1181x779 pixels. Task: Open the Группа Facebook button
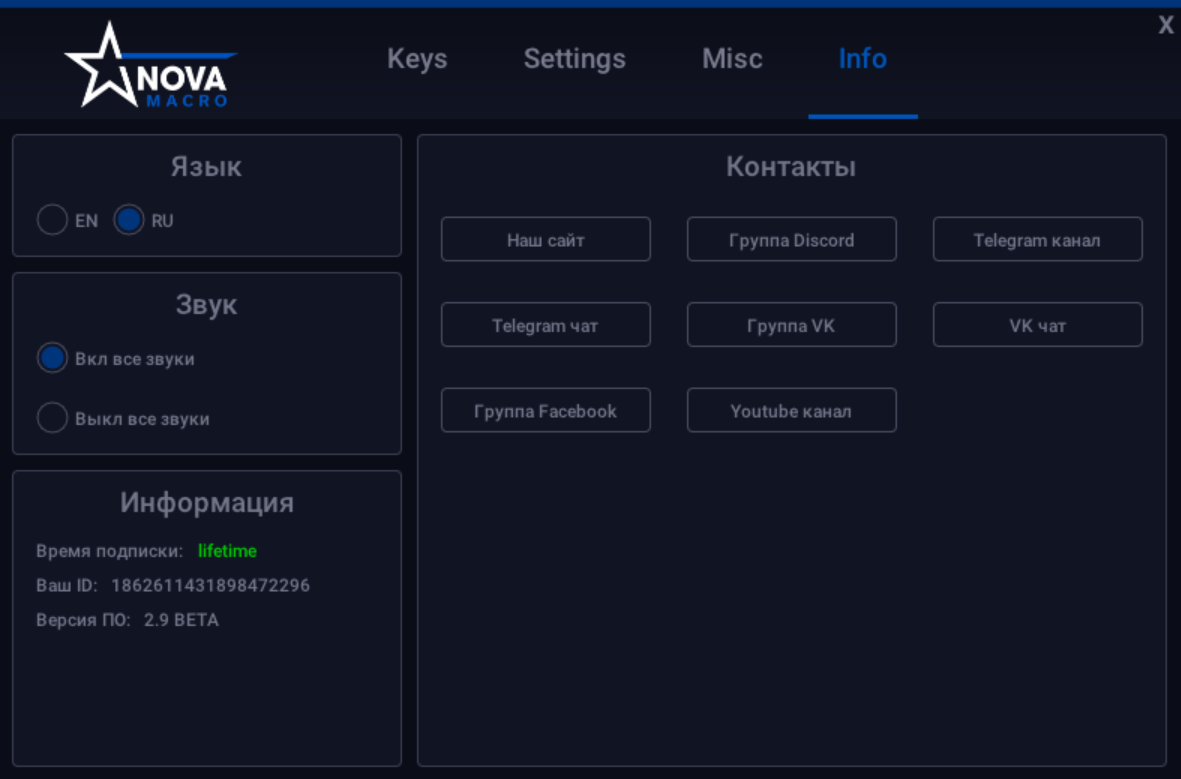(545, 411)
